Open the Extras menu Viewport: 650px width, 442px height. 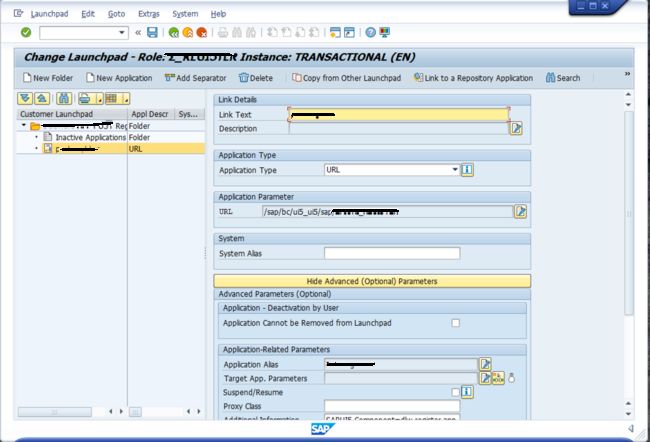point(148,14)
